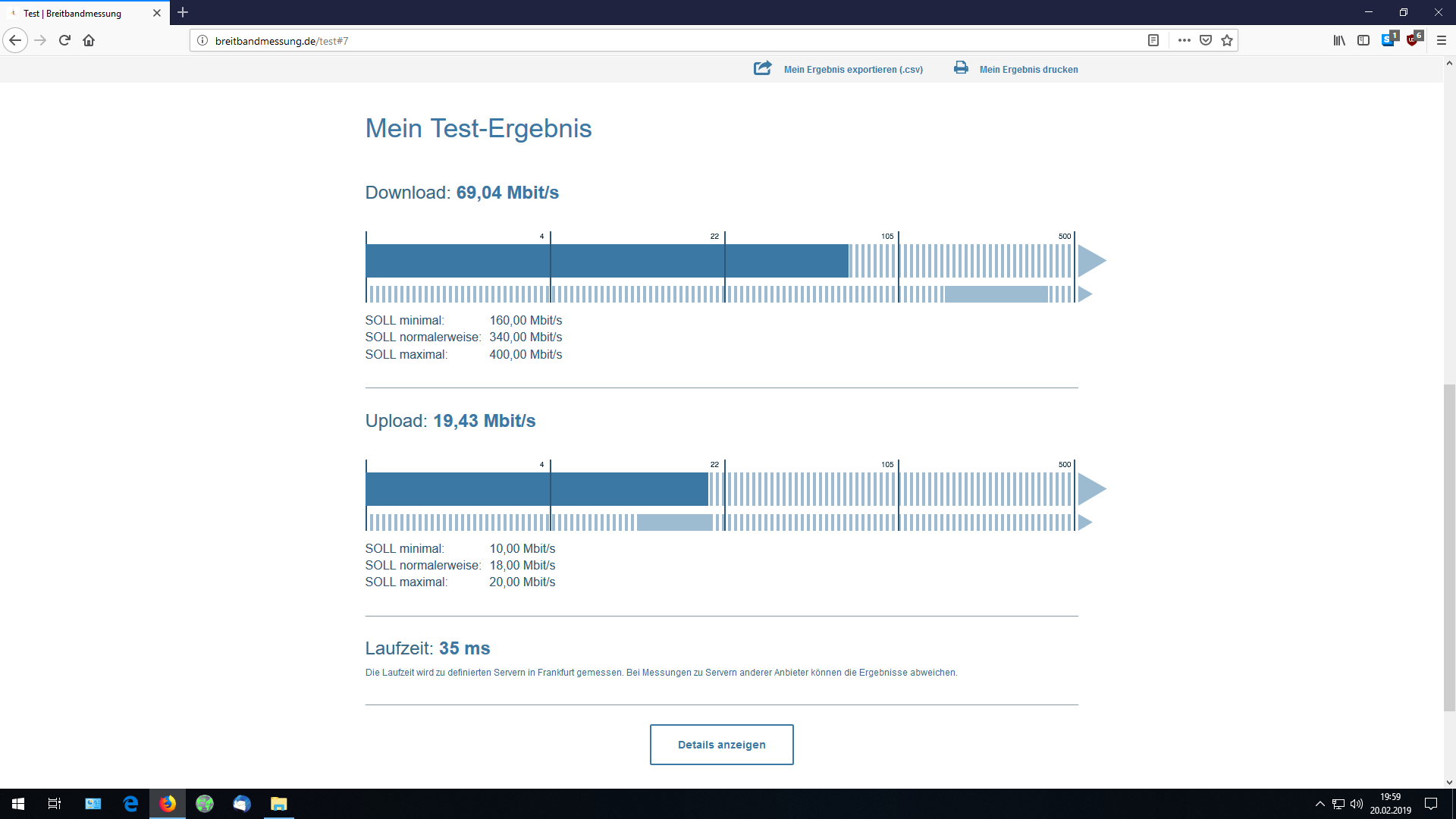
Task: Click the printer icon
Action: (961, 67)
